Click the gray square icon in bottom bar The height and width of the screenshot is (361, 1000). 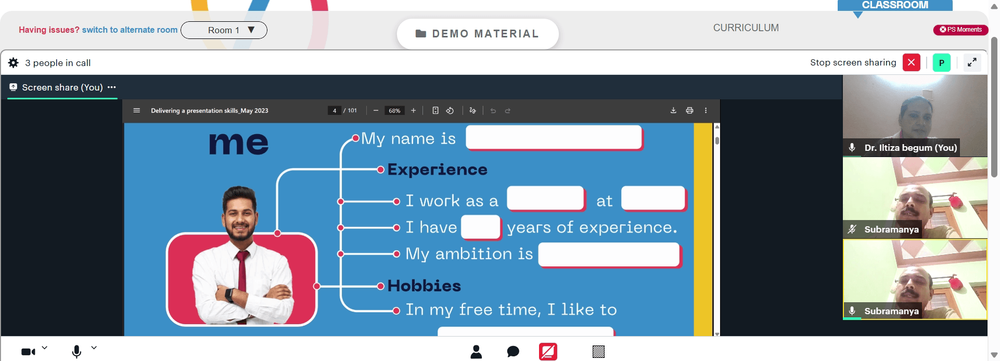click(x=598, y=351)
